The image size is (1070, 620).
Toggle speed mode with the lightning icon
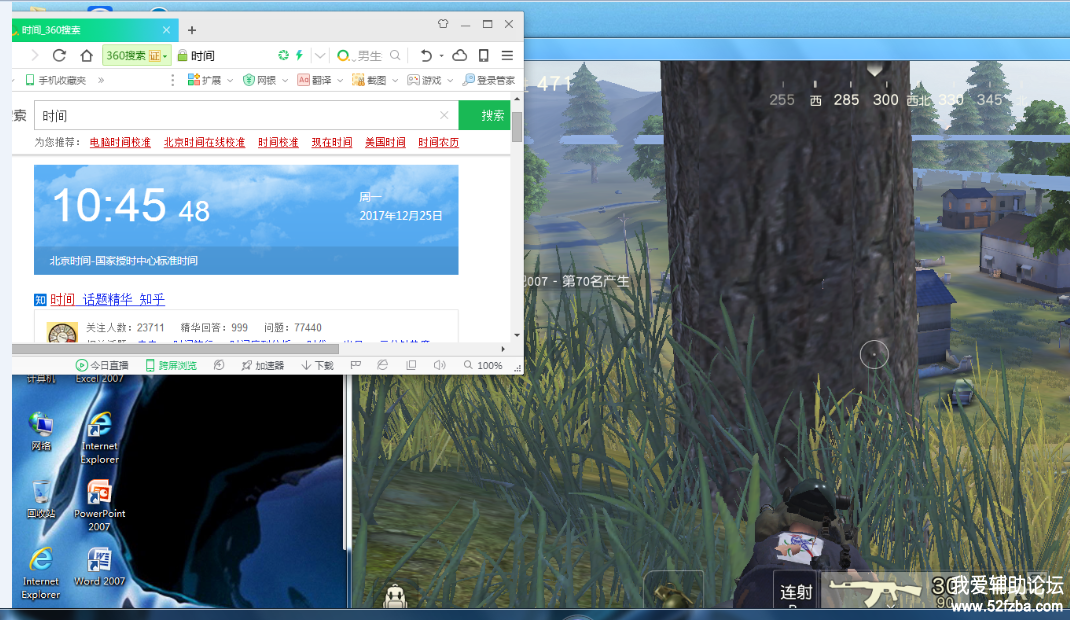[299, 55]
